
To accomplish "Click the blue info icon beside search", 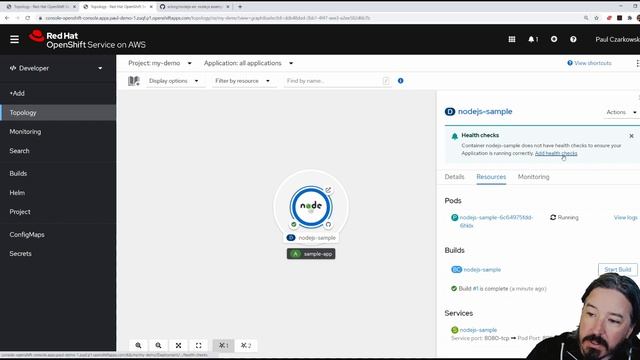I will click(x=400, y=81).
